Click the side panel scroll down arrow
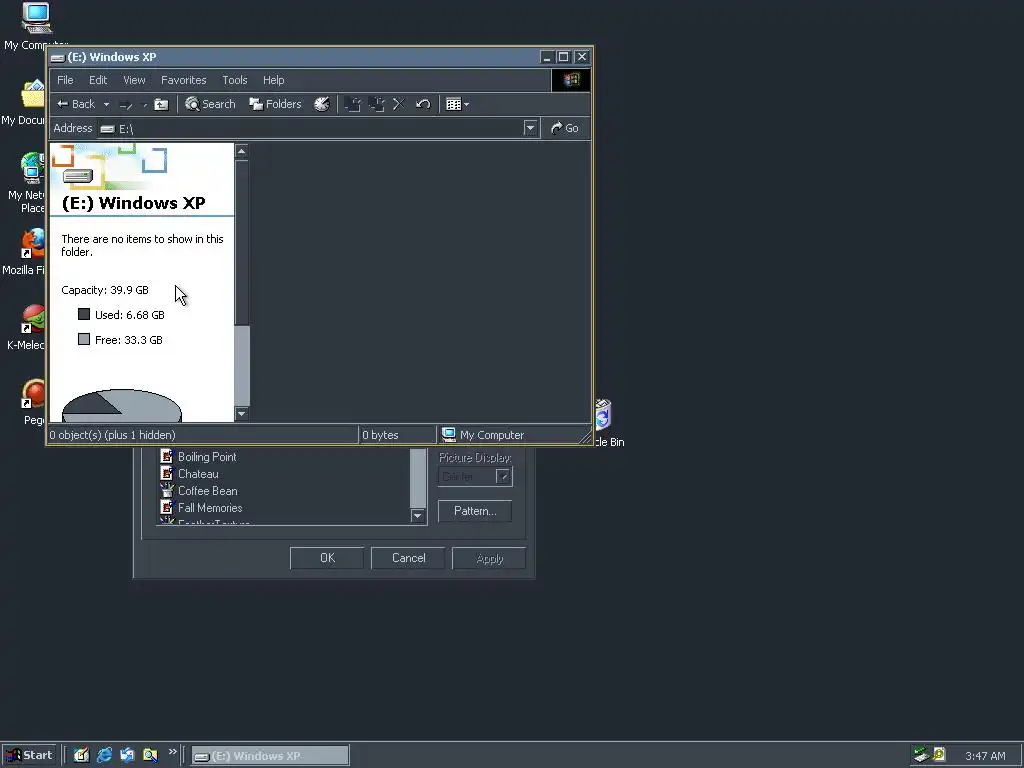This screenshot has width=1024, height=768. 242,413
